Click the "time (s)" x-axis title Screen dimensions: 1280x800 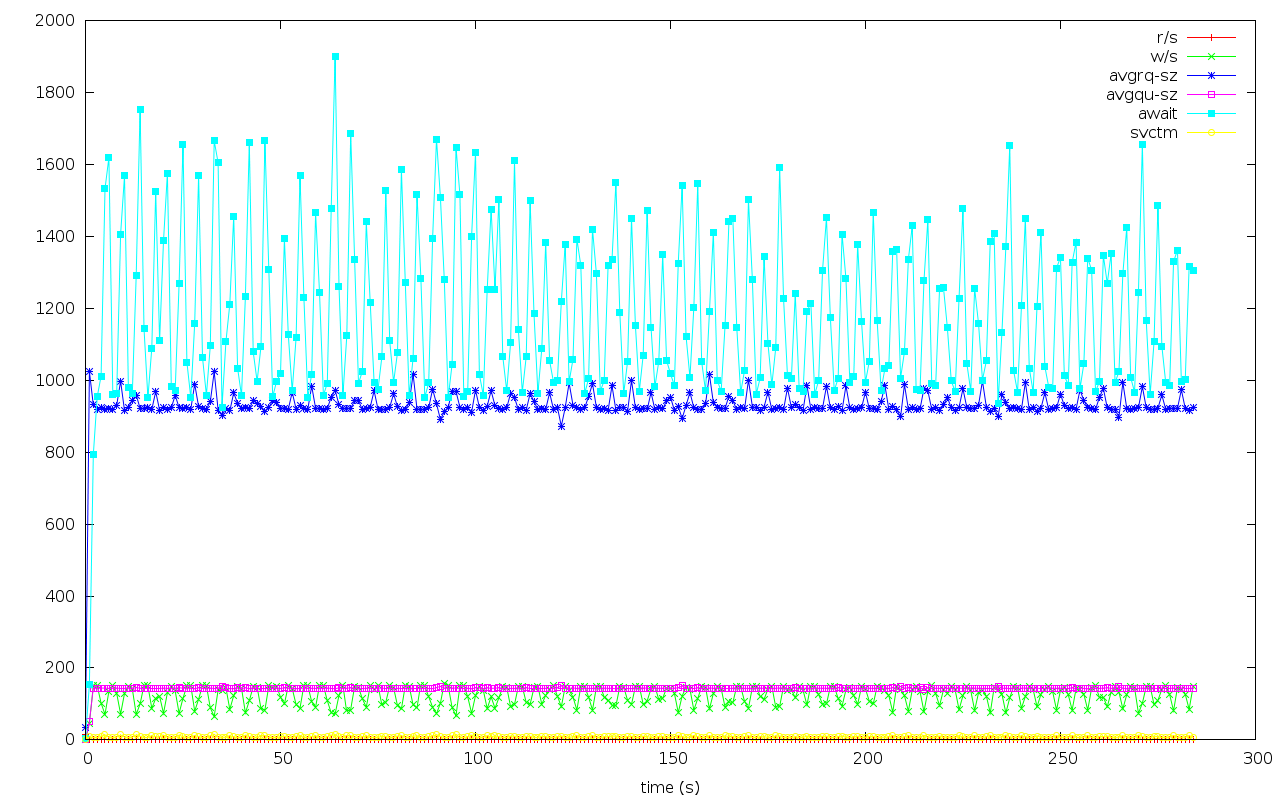point(670,787)
